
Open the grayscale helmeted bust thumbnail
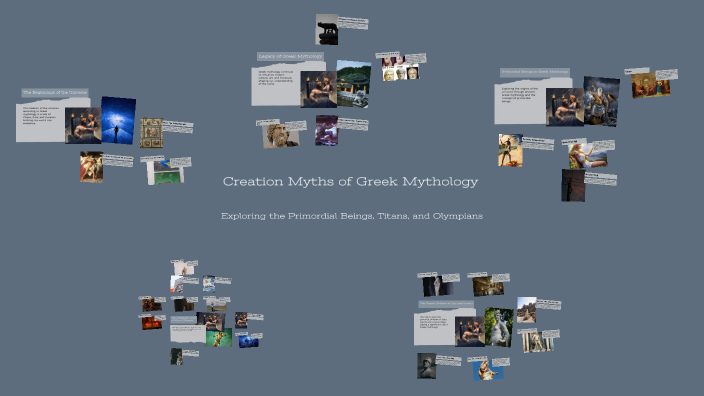pos(427,366)
